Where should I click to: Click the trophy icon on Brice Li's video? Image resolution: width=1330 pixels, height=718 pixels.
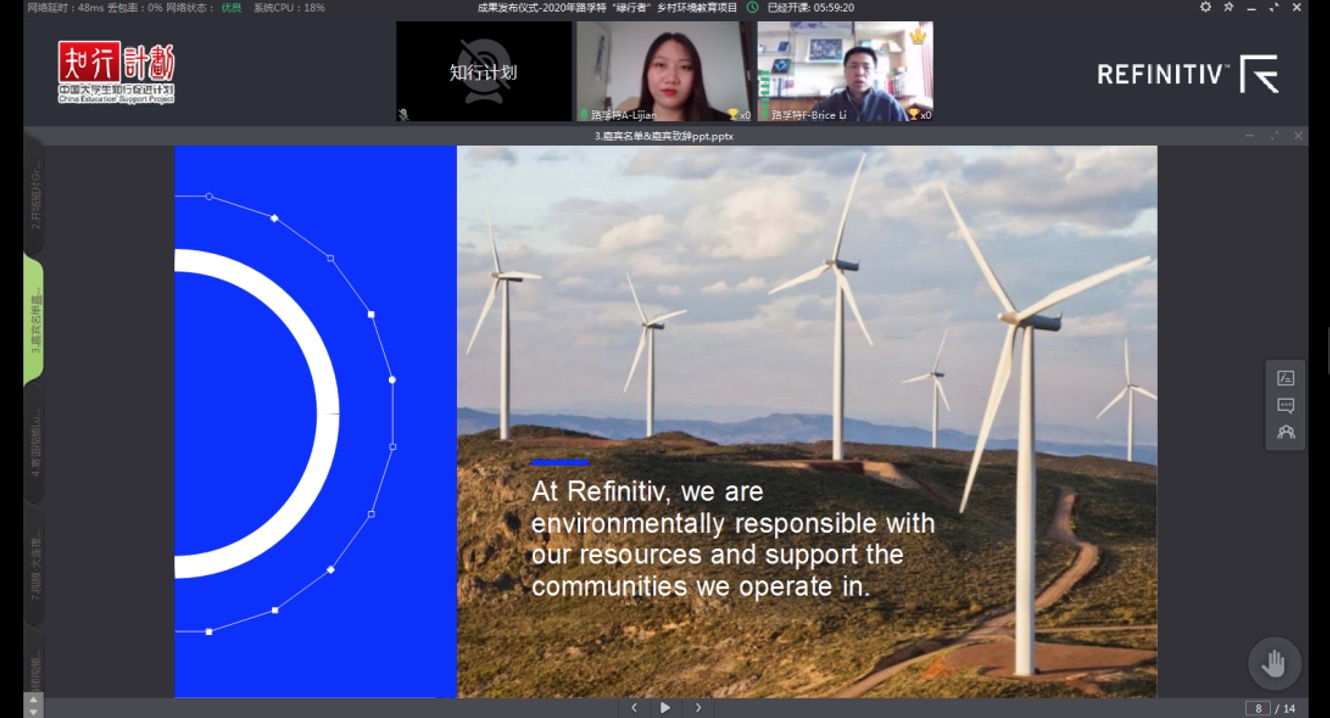(913, 115)
